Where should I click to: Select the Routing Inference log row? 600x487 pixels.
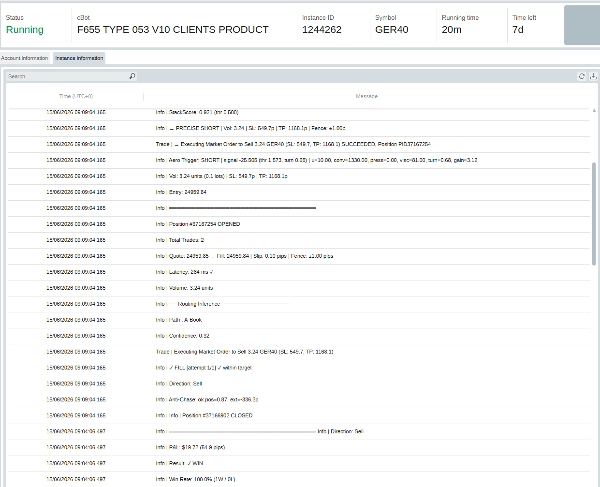(x=299, y=304)
